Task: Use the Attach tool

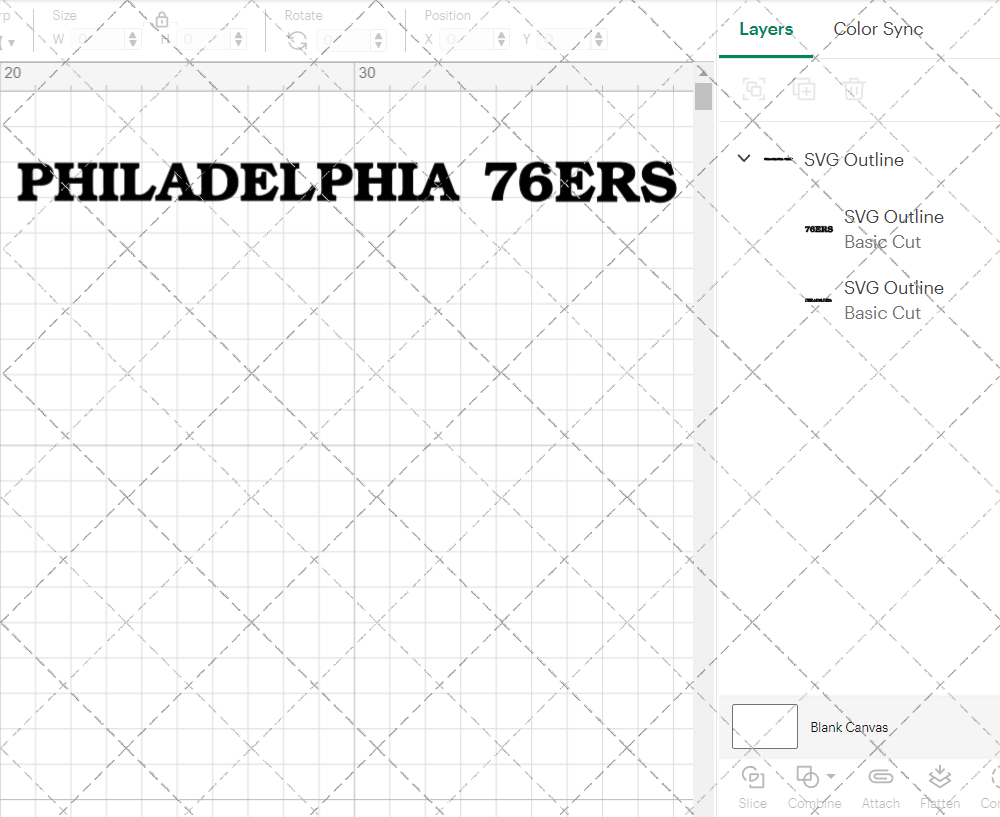Action: [x=880, y=777]
